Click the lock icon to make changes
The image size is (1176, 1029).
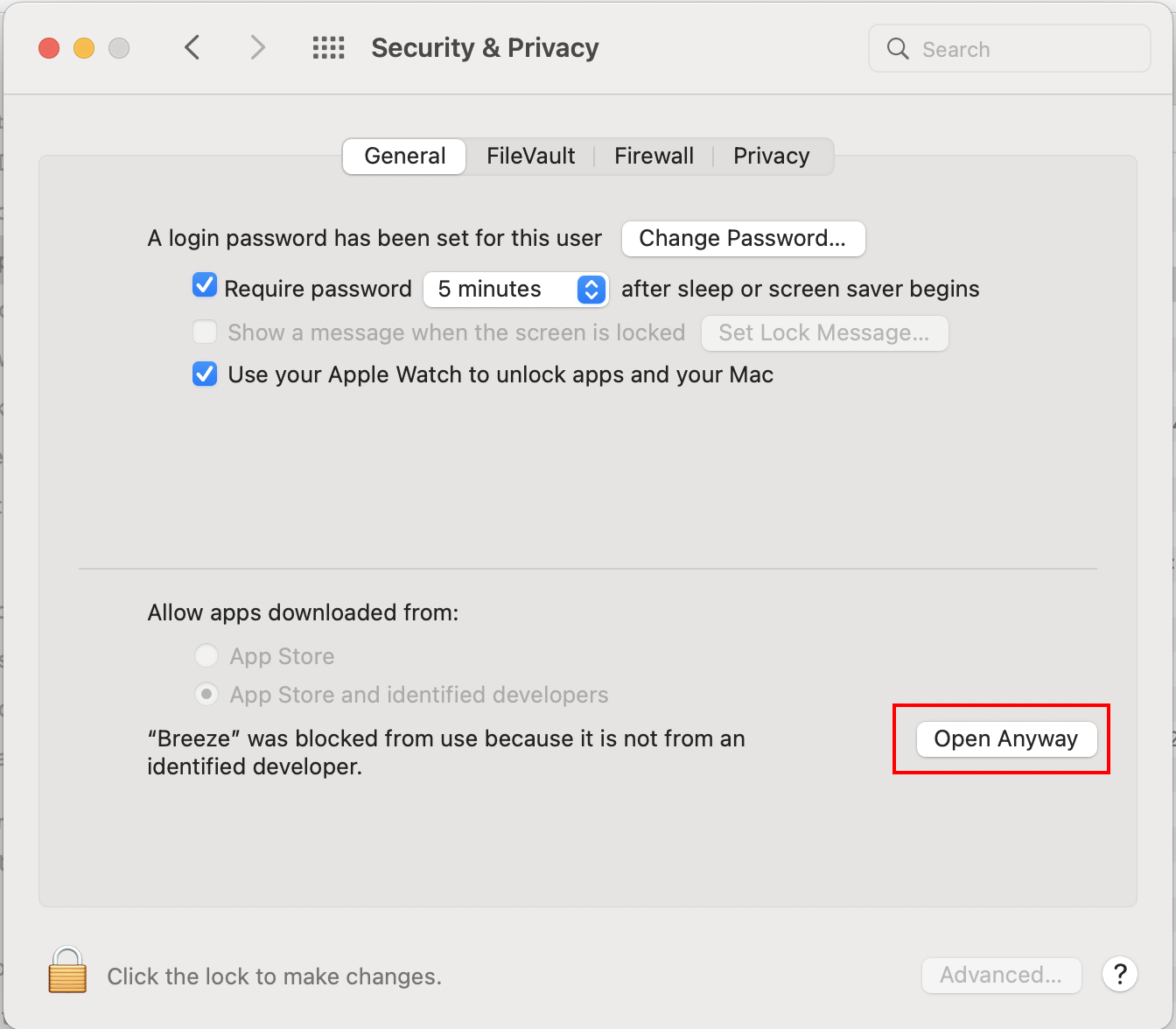point(67,970)
